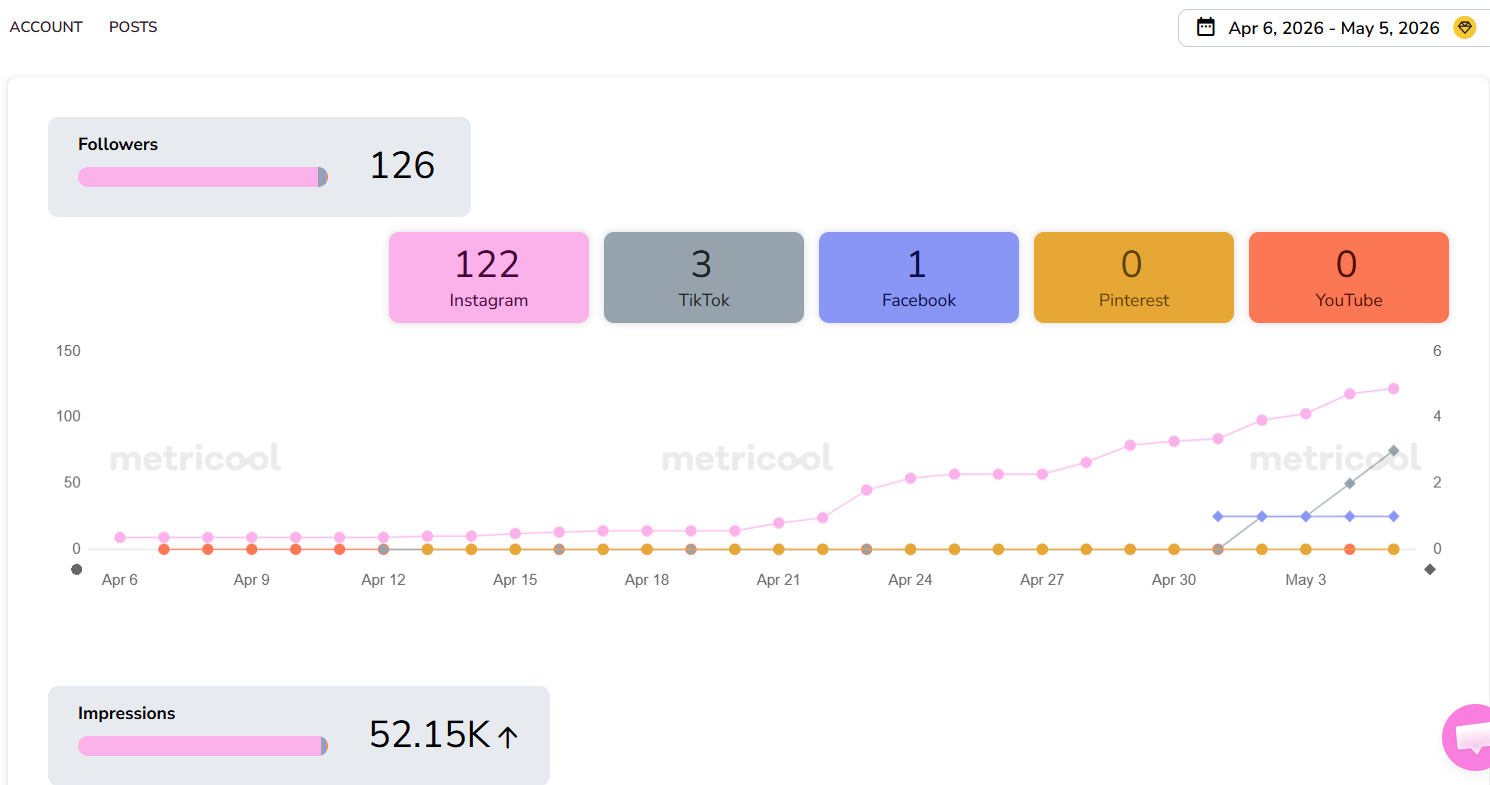The height and width of the screenshot is (785, 1490).
Task: Select the Pinterest followers card
Action: (1134, 277)
